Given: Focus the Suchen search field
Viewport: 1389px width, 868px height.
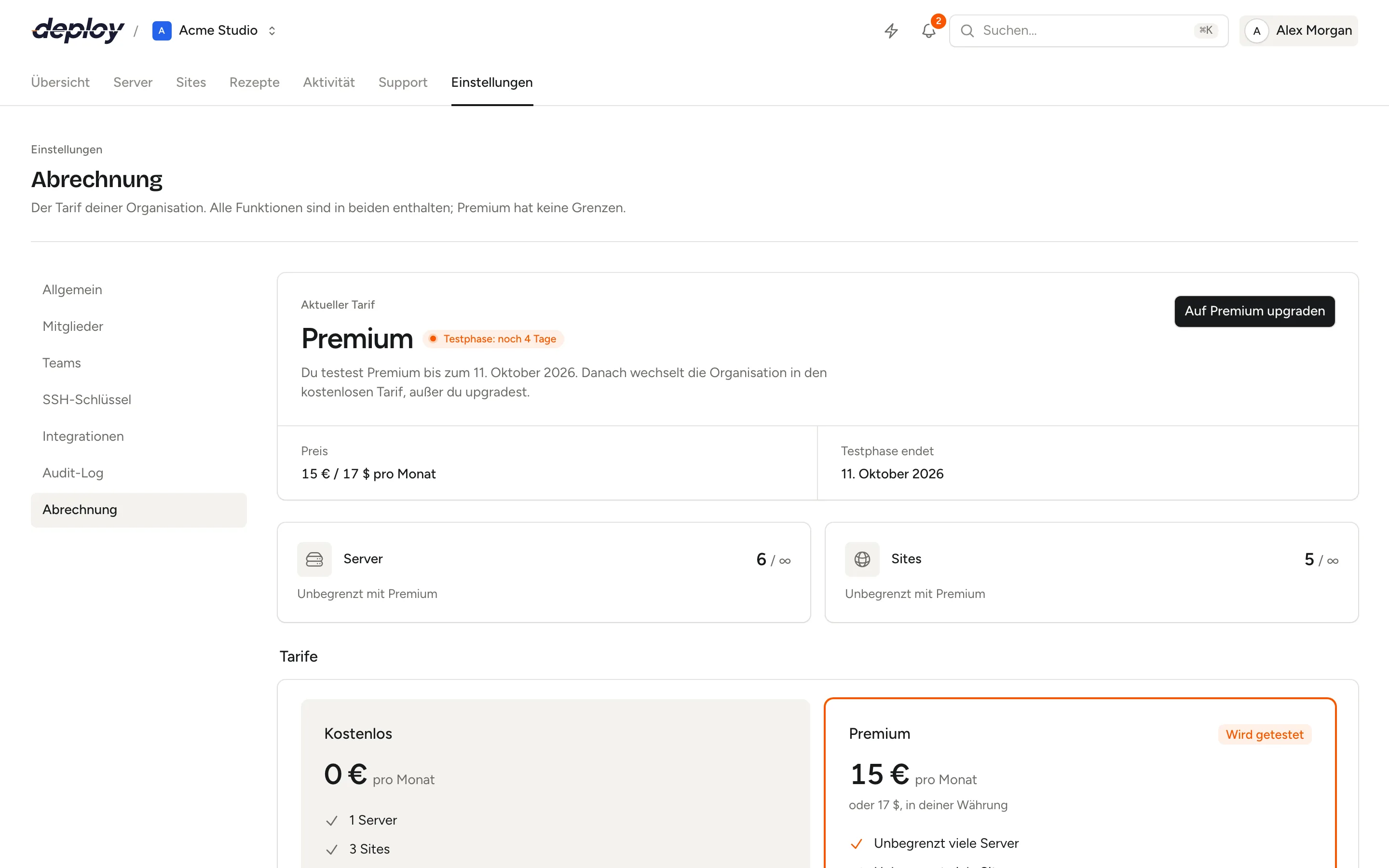Looking at the screenshot, I should click(1088, 30).
